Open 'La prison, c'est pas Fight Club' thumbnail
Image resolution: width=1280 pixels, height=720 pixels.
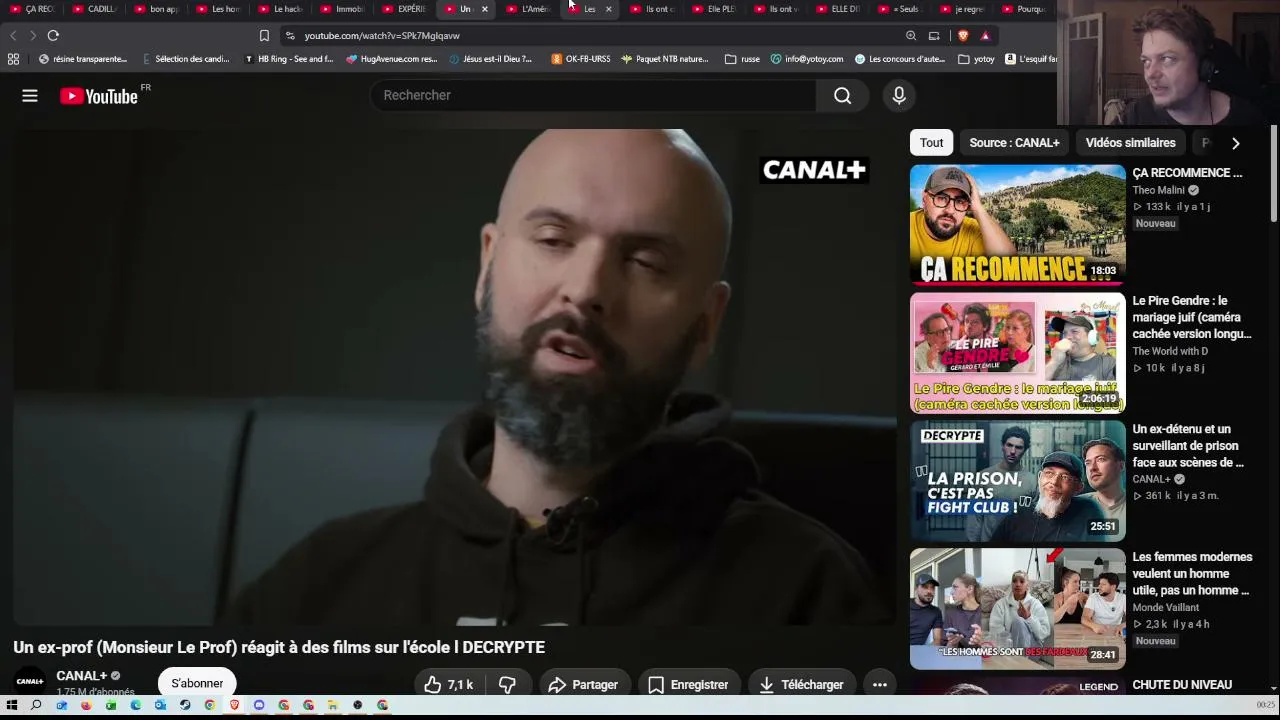click(1017, 481)
